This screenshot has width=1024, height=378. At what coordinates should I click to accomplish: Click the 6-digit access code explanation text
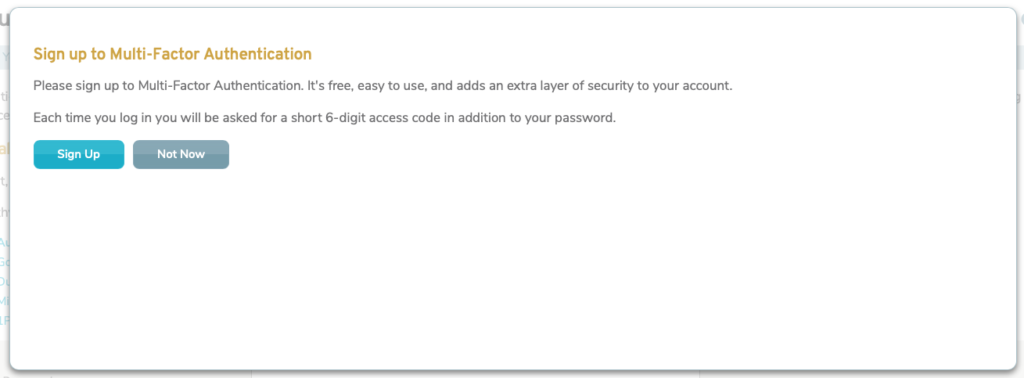click(325, 119)
